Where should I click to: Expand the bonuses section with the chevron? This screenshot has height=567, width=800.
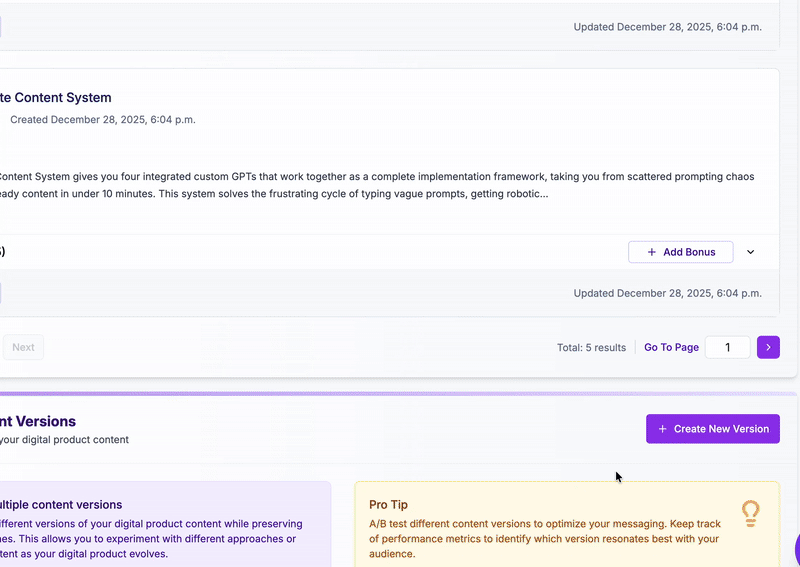point(751,252)
